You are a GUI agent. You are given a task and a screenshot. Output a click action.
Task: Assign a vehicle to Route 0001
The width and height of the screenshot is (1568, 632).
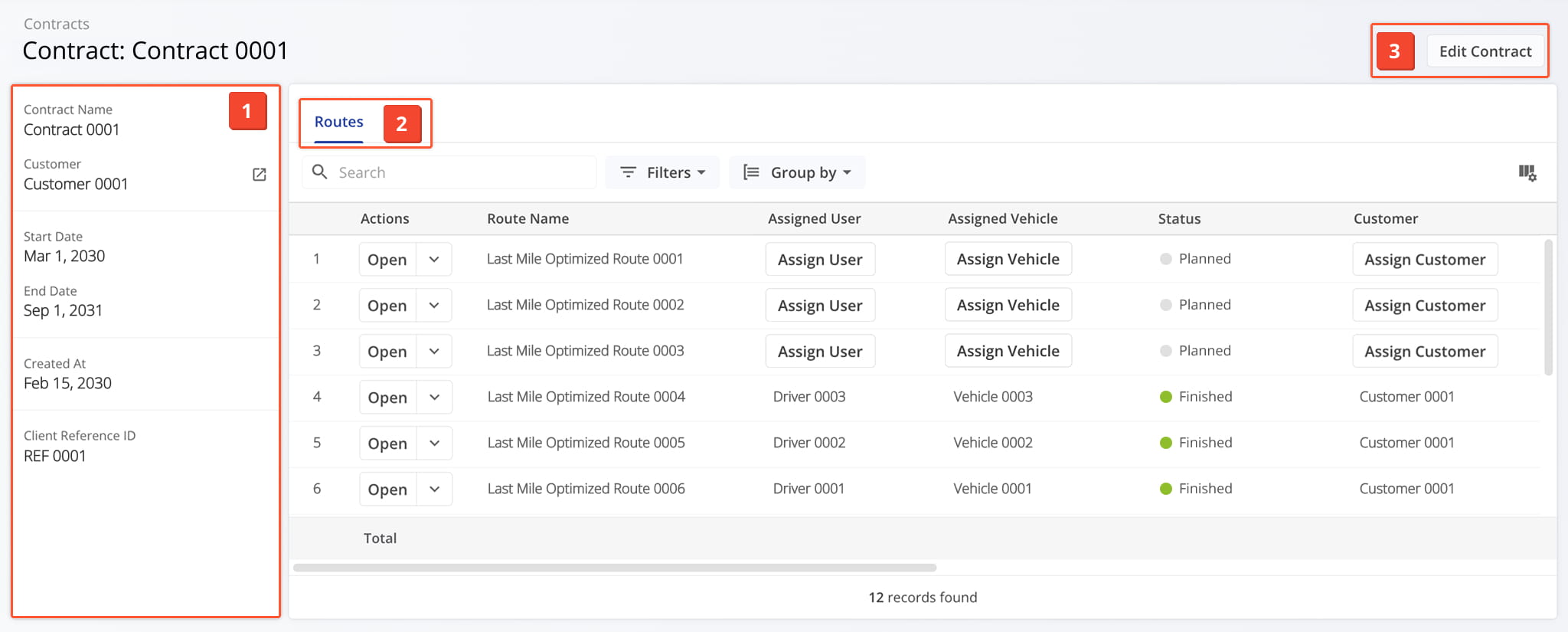pyautogui.click(x=1008, y=260)
